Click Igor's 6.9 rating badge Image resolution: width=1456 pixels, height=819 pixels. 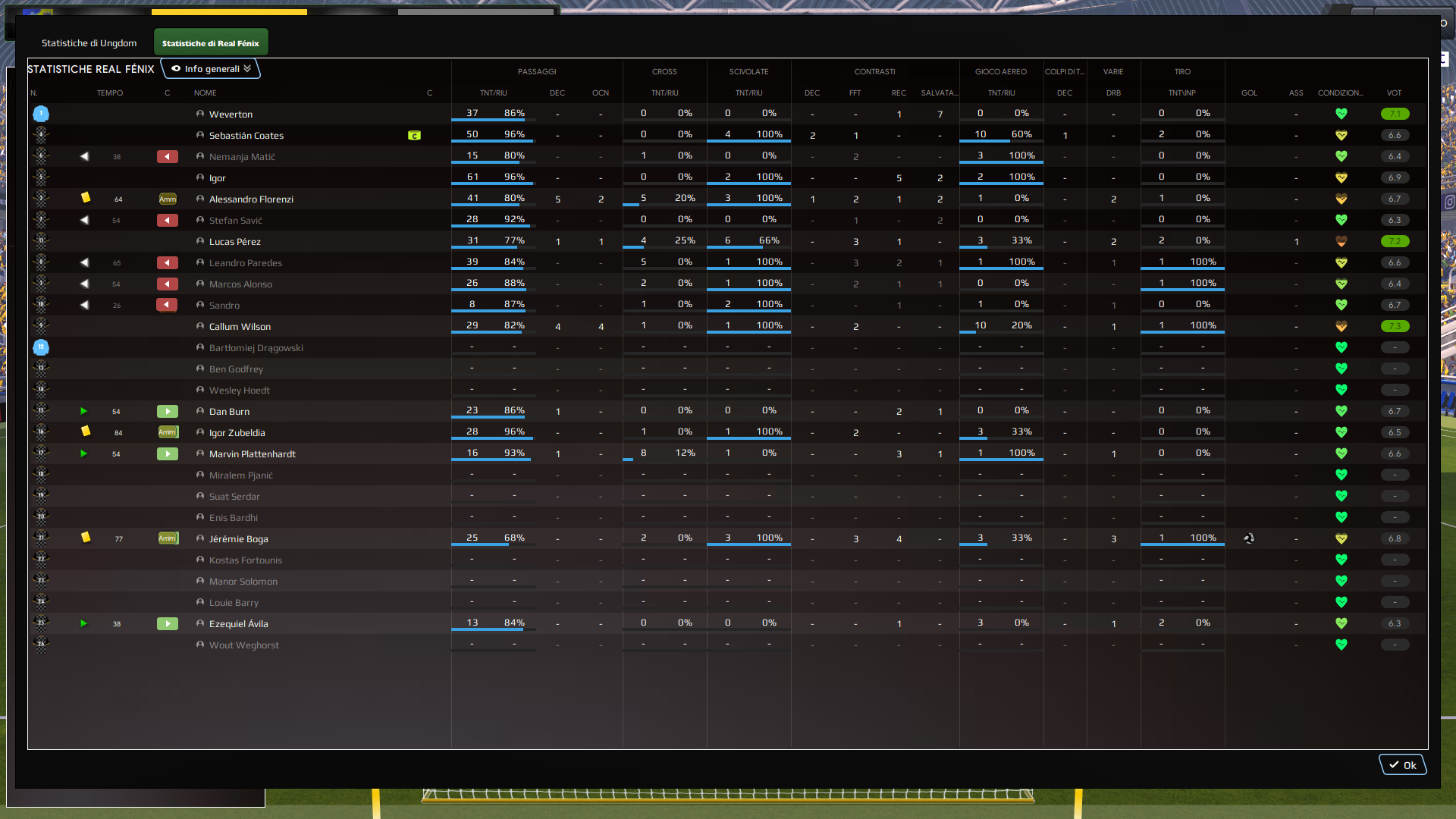point(1395,177)
